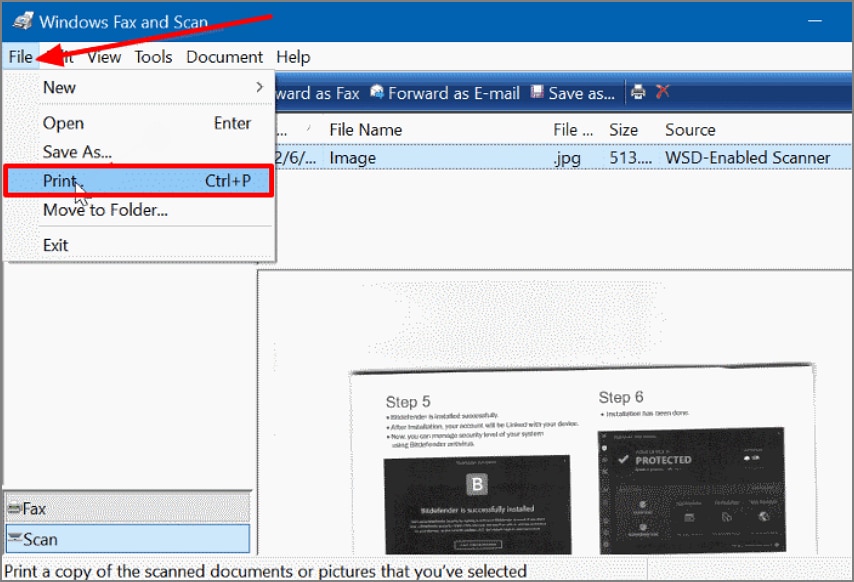Image resolution: width=854 pixels, height=582 pixels.
Task: Switch to the Fax view
Action: tap(127, 509)
